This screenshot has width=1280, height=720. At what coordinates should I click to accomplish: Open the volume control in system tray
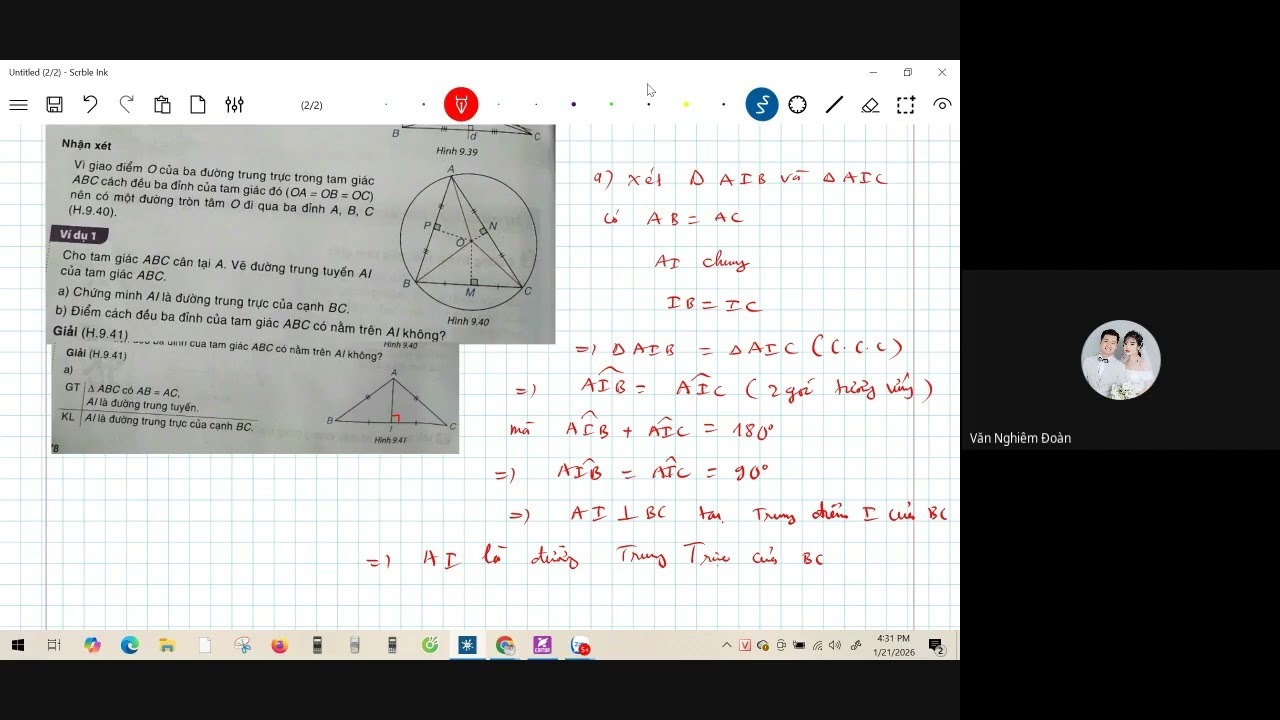[x=835, y=646]
